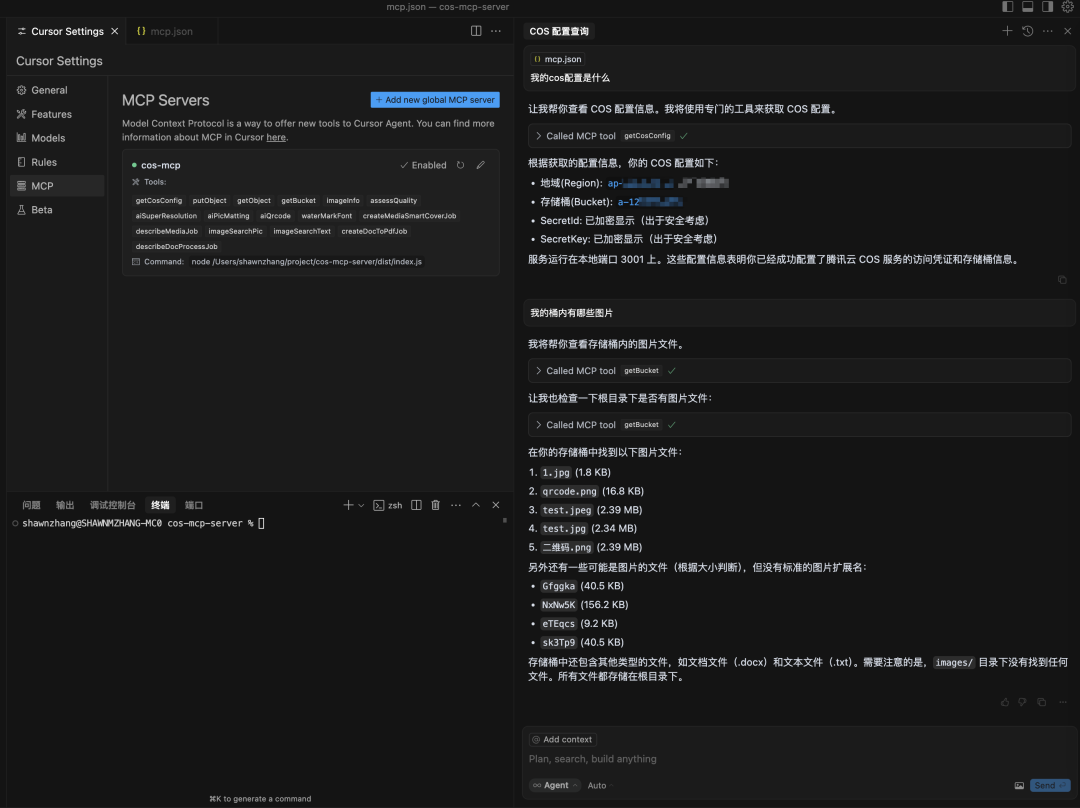
Task: Follow the 'here' MCP documentation link
Action: pos(276,137)
